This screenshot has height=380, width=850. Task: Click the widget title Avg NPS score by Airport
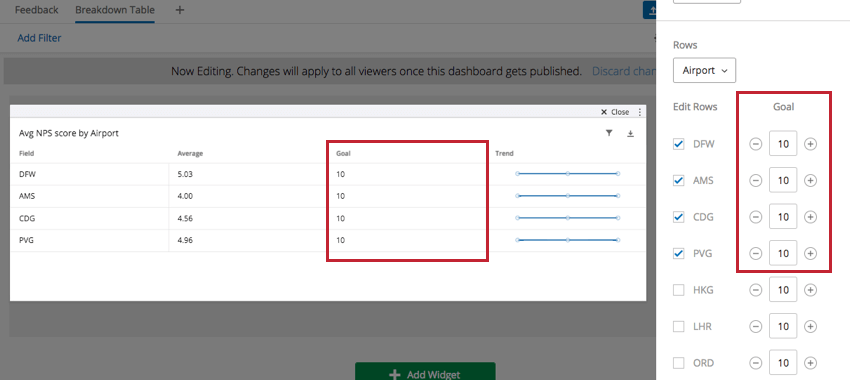(69, 133)
